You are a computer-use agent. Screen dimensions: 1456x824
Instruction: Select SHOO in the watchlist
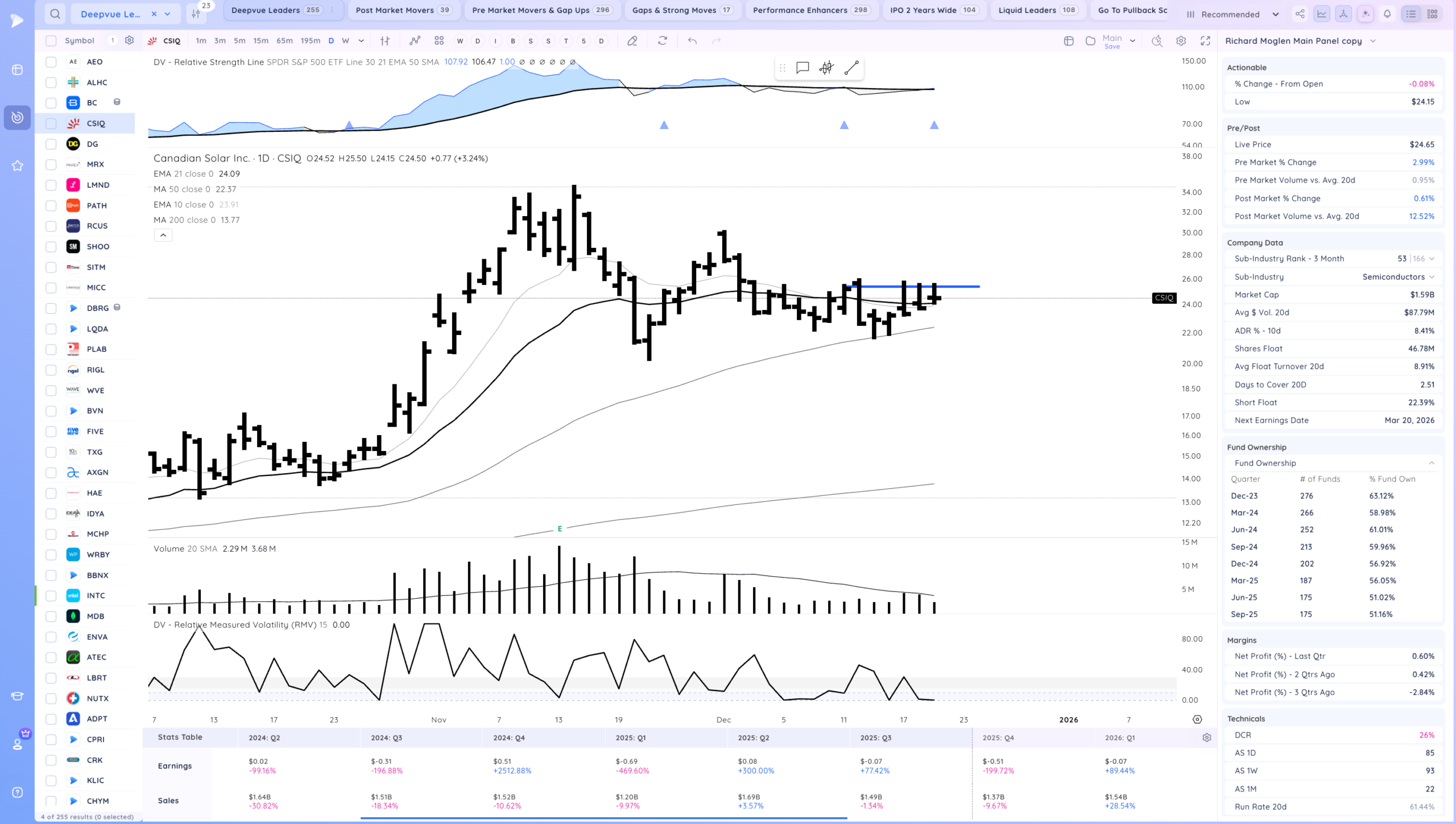pyautogui.click(x=98, y=246)
